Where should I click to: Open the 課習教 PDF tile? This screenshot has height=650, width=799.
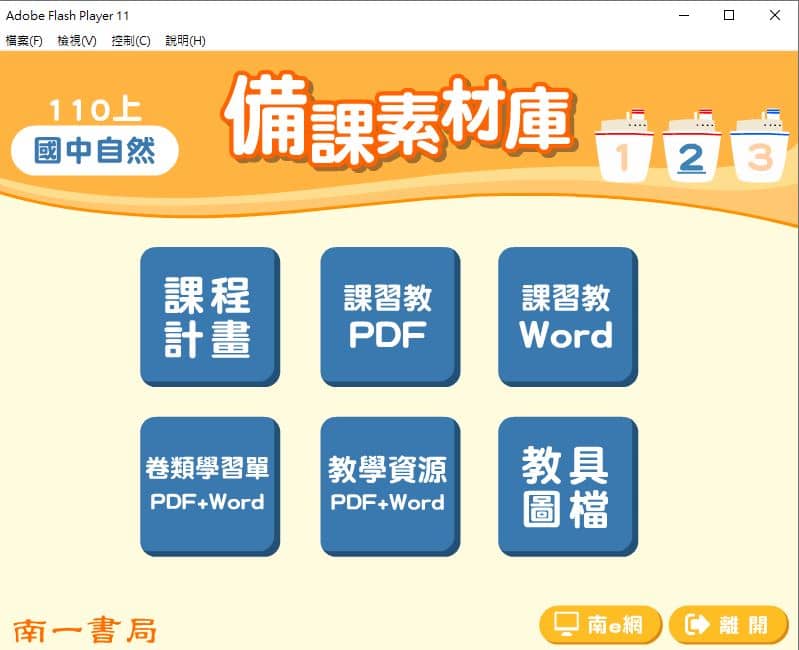390,317
